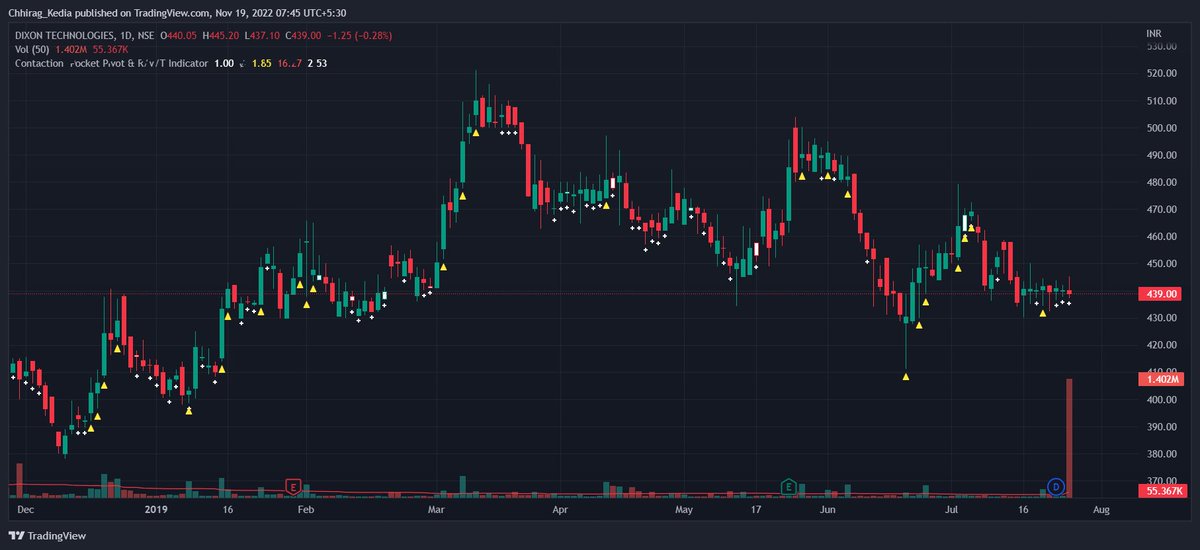1200x550 pixels.
Task: Select the Vol (50) indicator legend
Action: coord(34,49)
